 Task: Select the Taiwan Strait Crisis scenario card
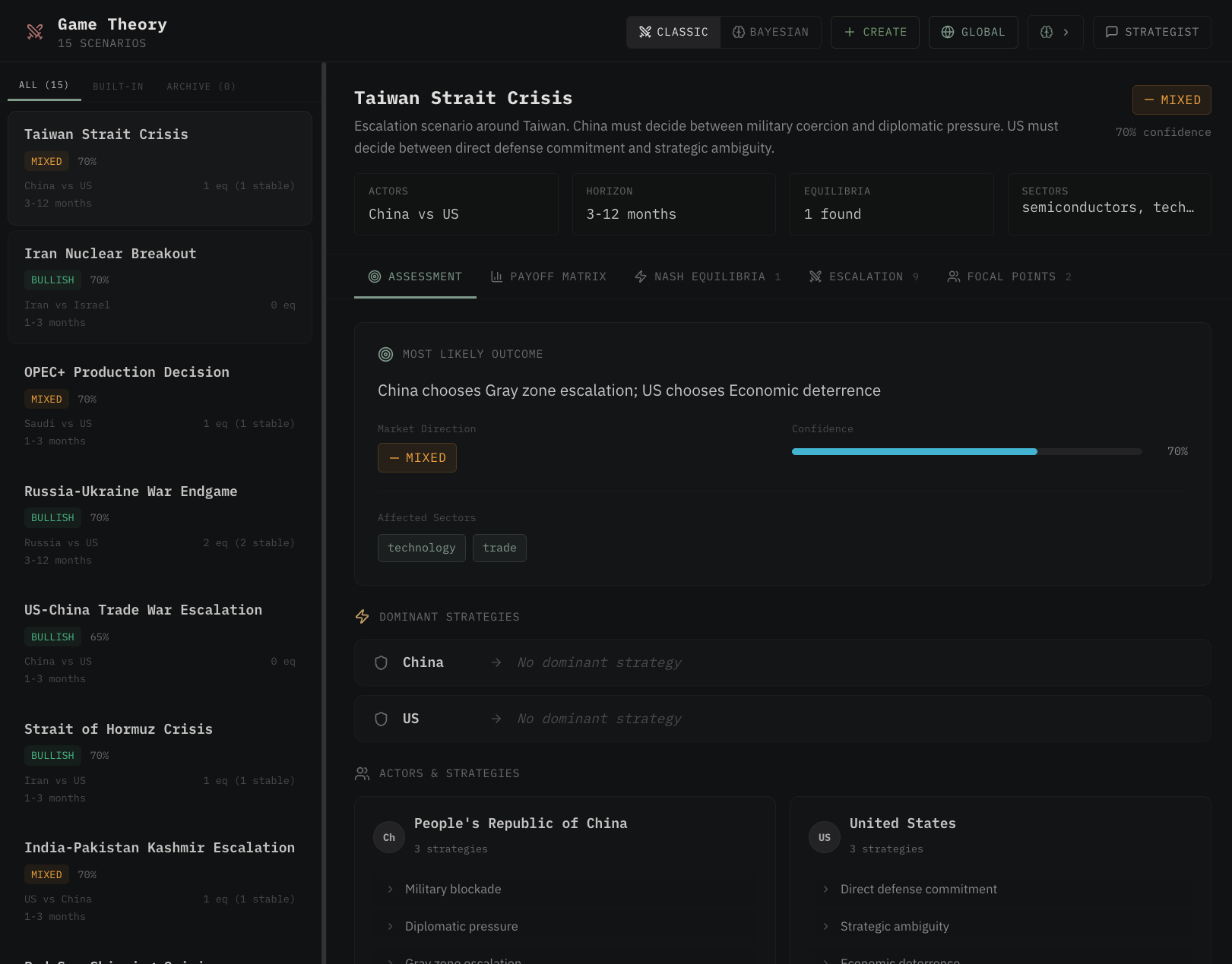160,168
